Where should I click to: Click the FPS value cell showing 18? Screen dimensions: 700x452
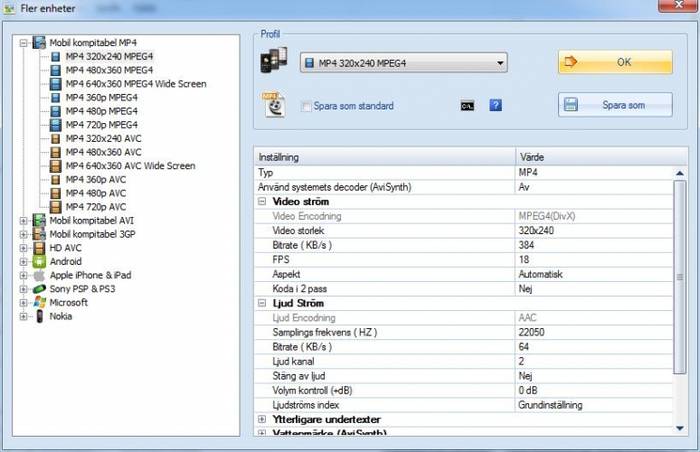pyautogui.click(x=590, y=259)
